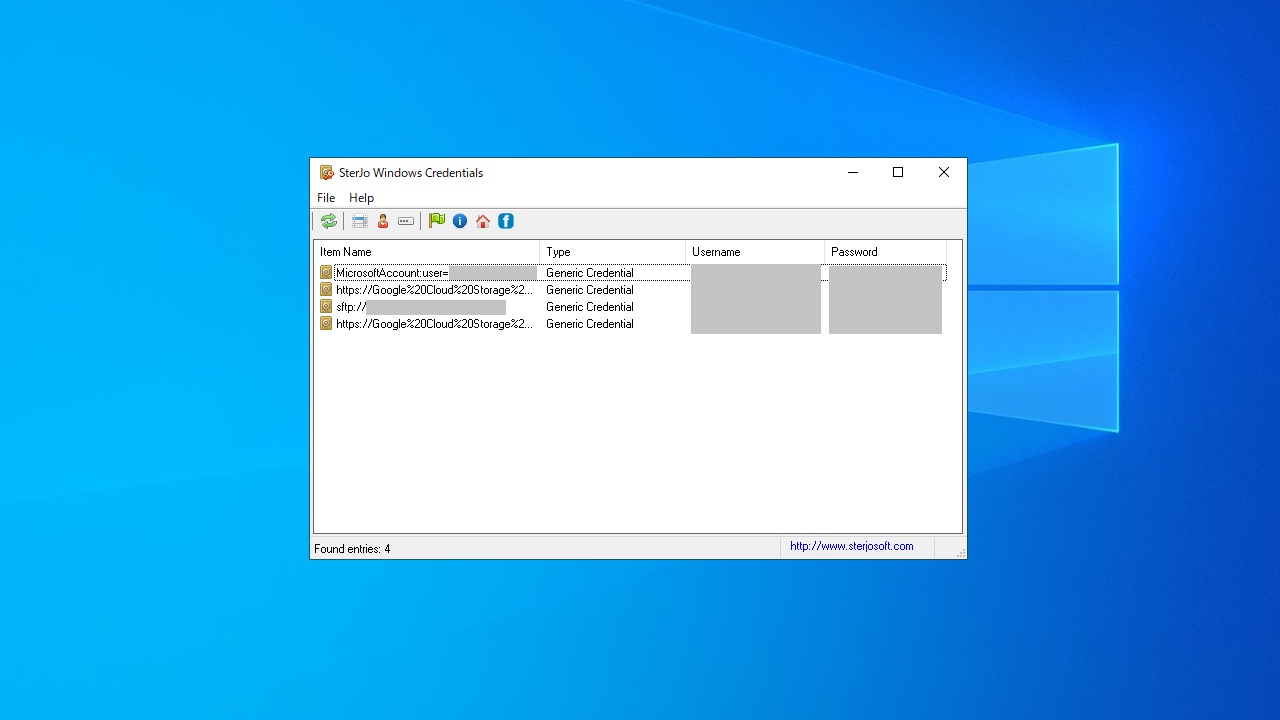Click the password dots field toolbar icon
Viewport: 1280px width, 720px height.
click(406, 221)
